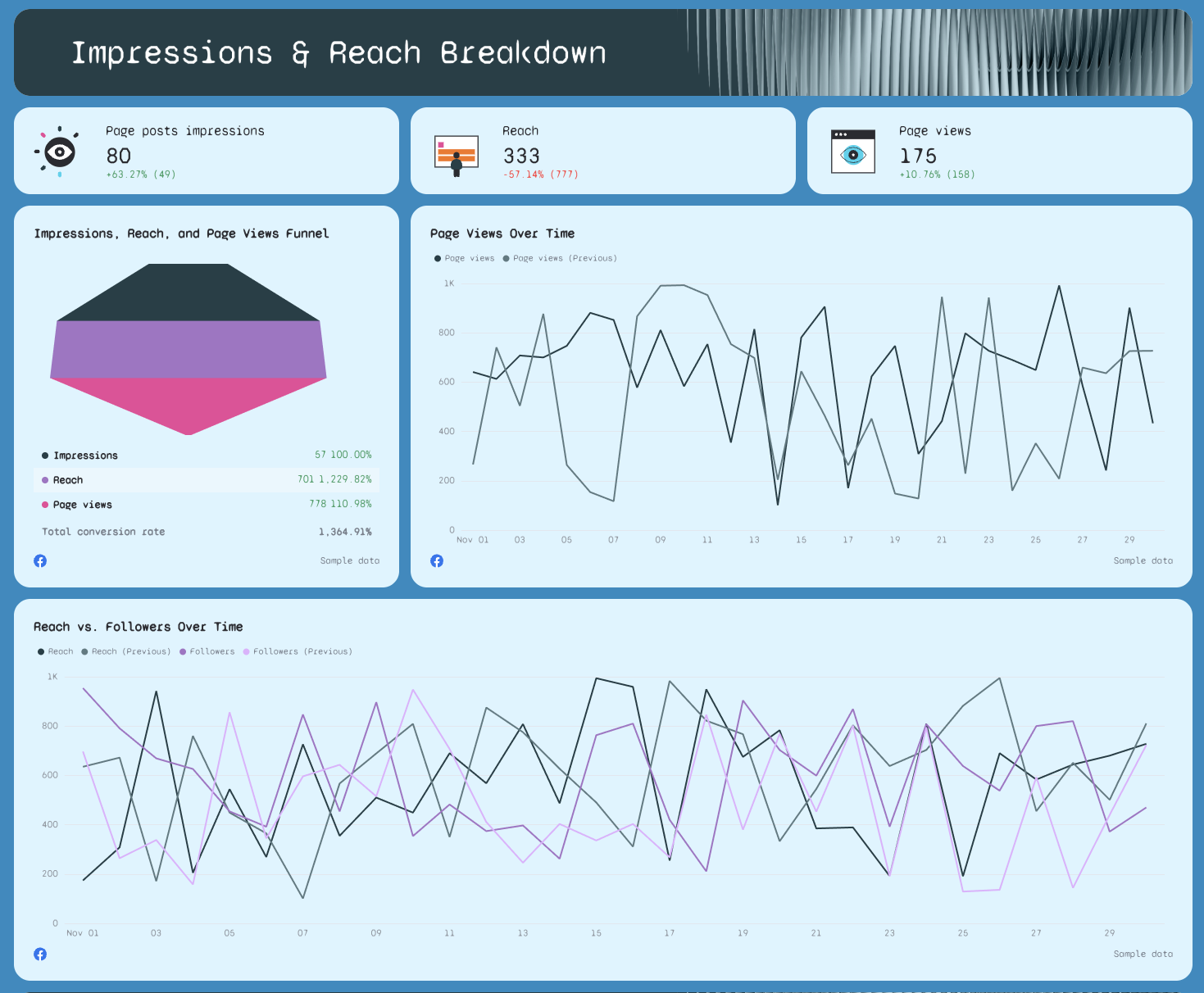Click the Sample data link under Page Views chart
Image resolution: width=1204 pixels, height=993 pixels.
[x=1144, y=560]
